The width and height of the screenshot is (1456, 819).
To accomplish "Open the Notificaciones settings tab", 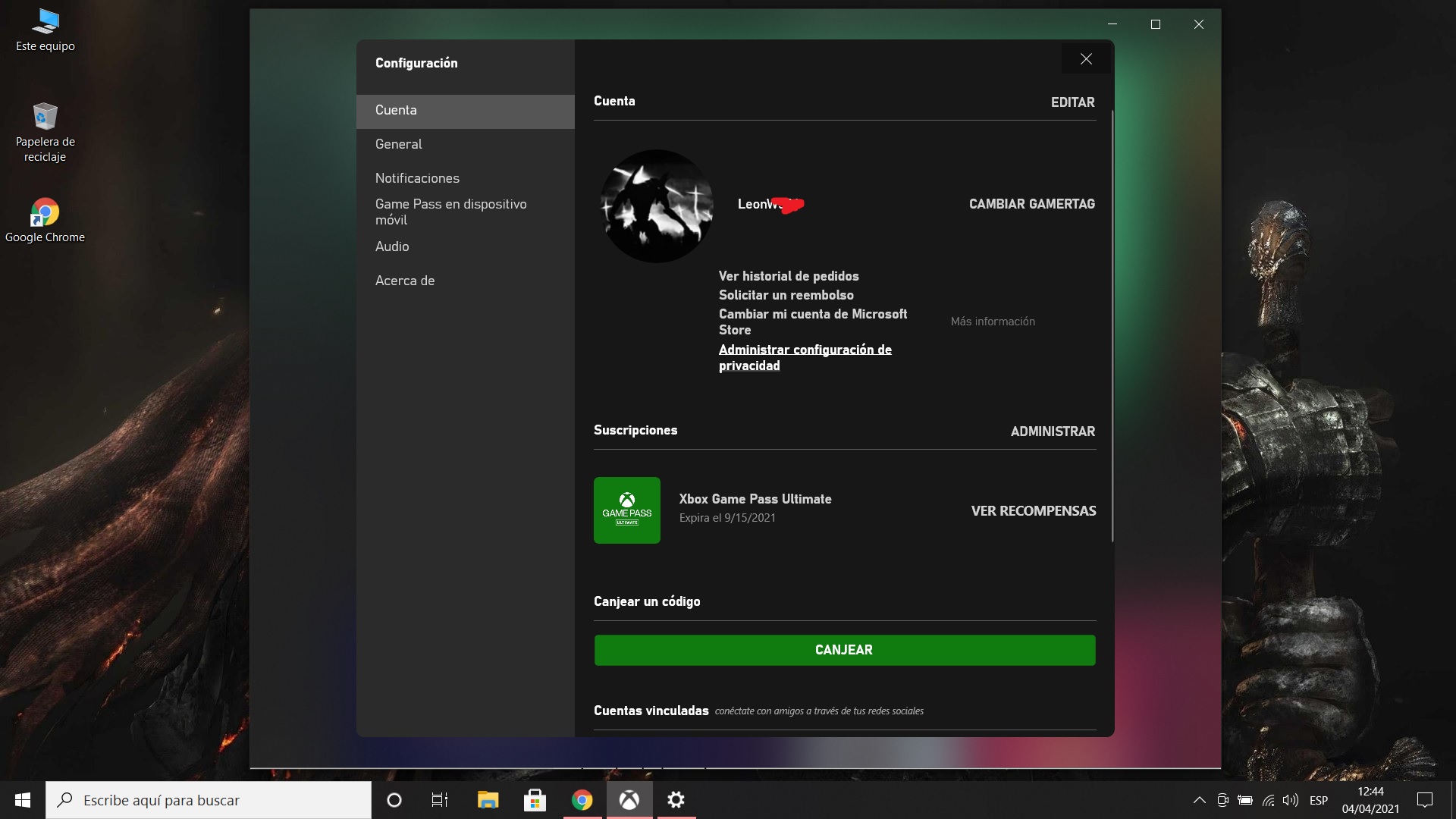I will pyautogui.click(x=466, y=178).
